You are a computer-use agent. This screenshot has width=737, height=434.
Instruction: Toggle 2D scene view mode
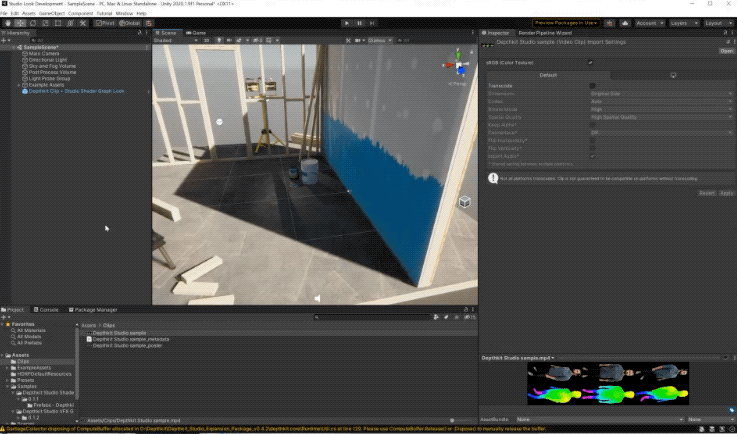206,40
